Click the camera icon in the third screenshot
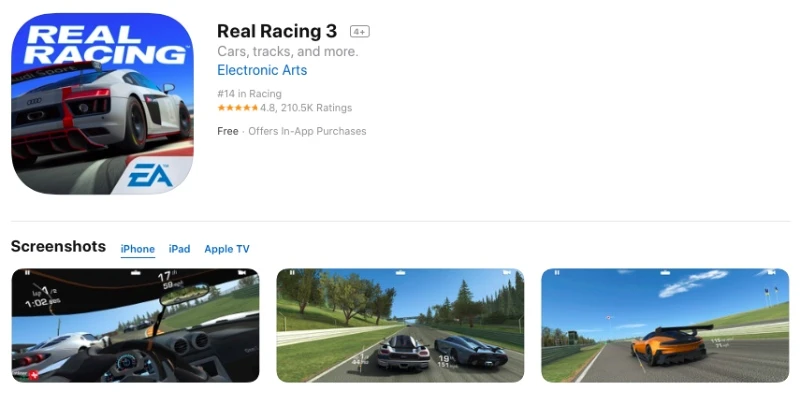Image resolution: width=800 pixels, height=405 pixels. (x=771, y=273)
